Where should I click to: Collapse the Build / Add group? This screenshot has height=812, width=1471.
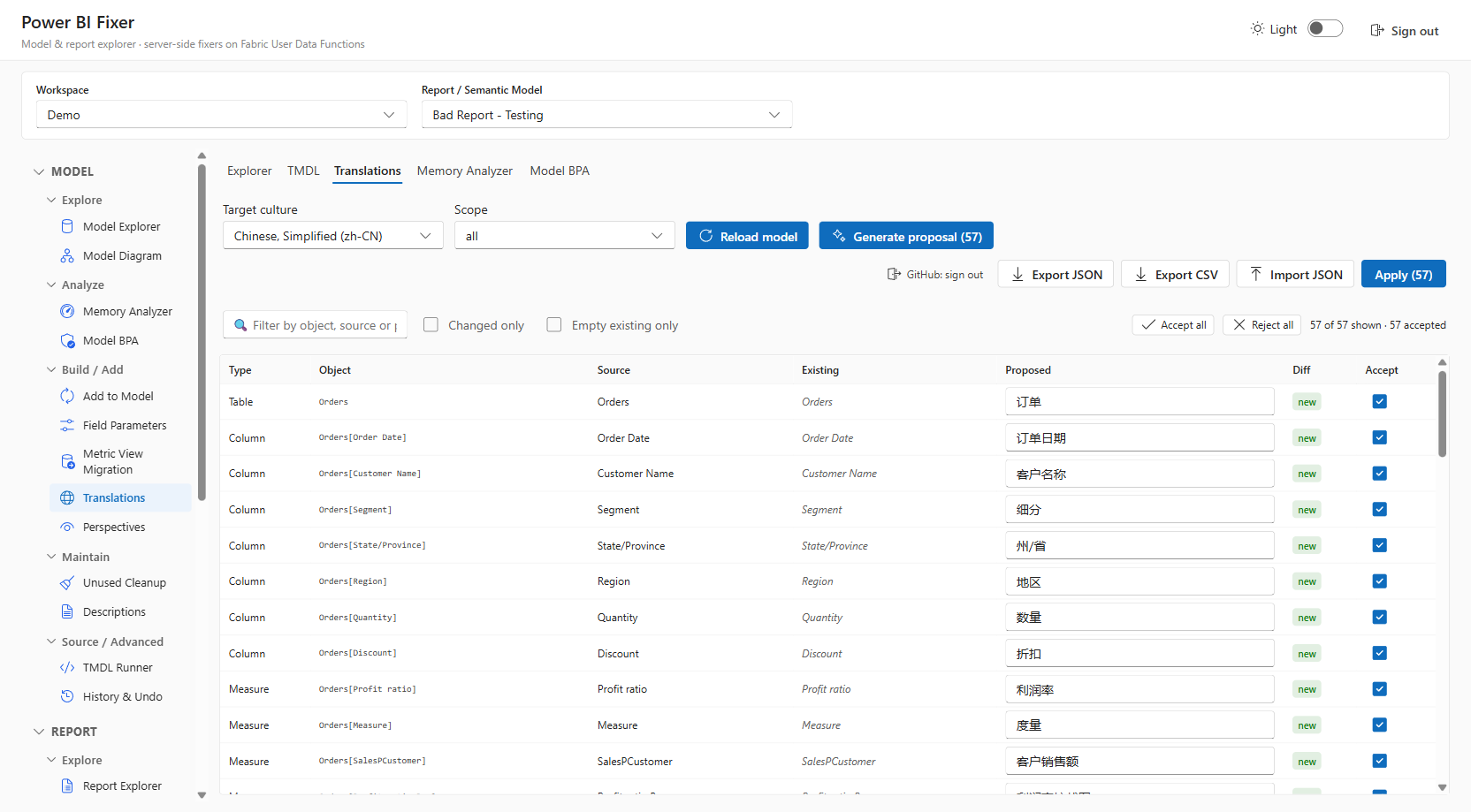tap(51, 369)
